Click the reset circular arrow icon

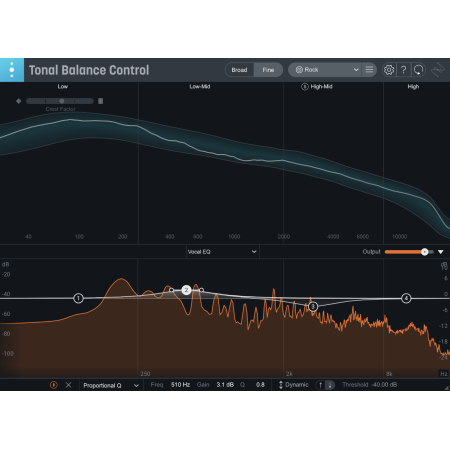[x=418, y=70]
